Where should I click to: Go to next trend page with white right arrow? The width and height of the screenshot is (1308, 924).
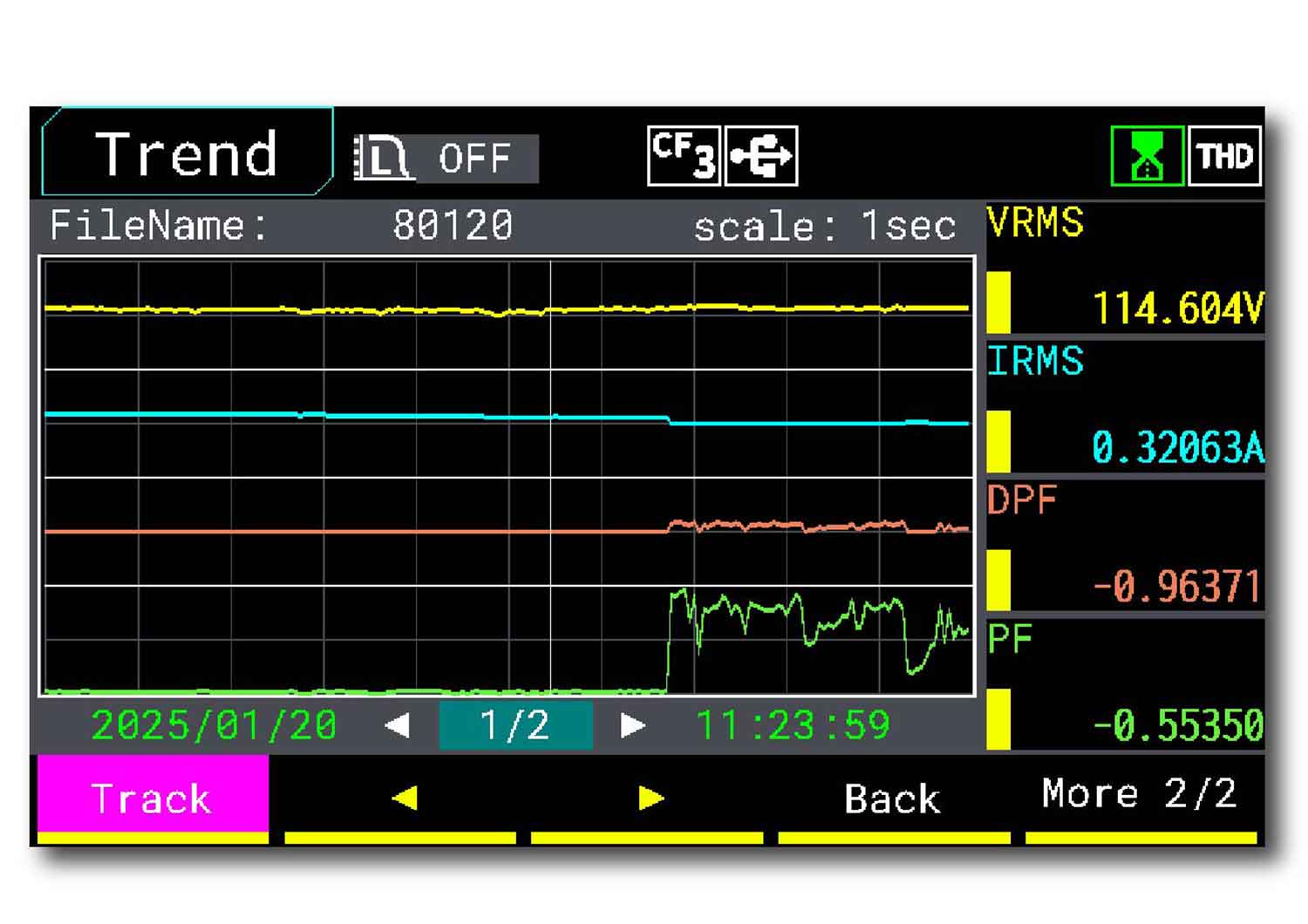[x=632, y=725]
